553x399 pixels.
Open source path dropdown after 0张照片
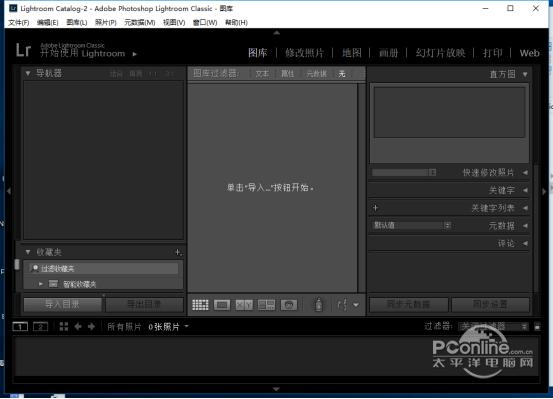[x=187, y=326]
